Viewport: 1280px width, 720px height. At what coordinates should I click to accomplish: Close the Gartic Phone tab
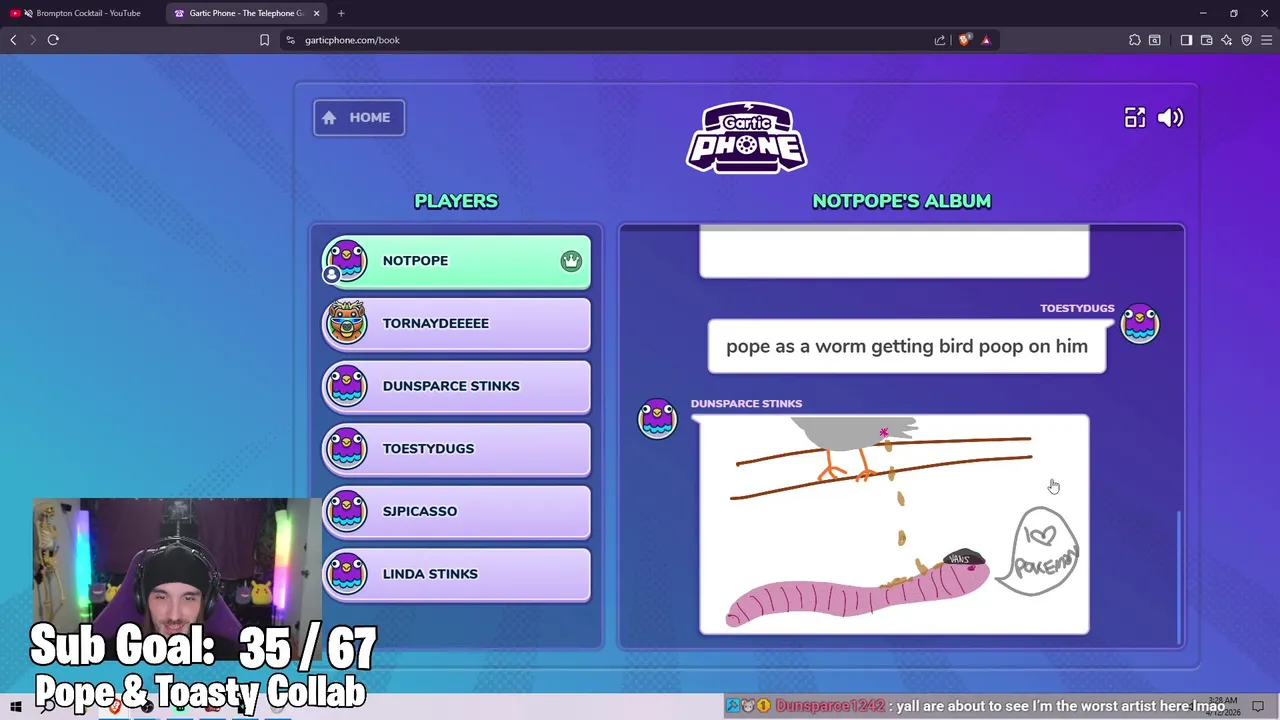point(317,13)
